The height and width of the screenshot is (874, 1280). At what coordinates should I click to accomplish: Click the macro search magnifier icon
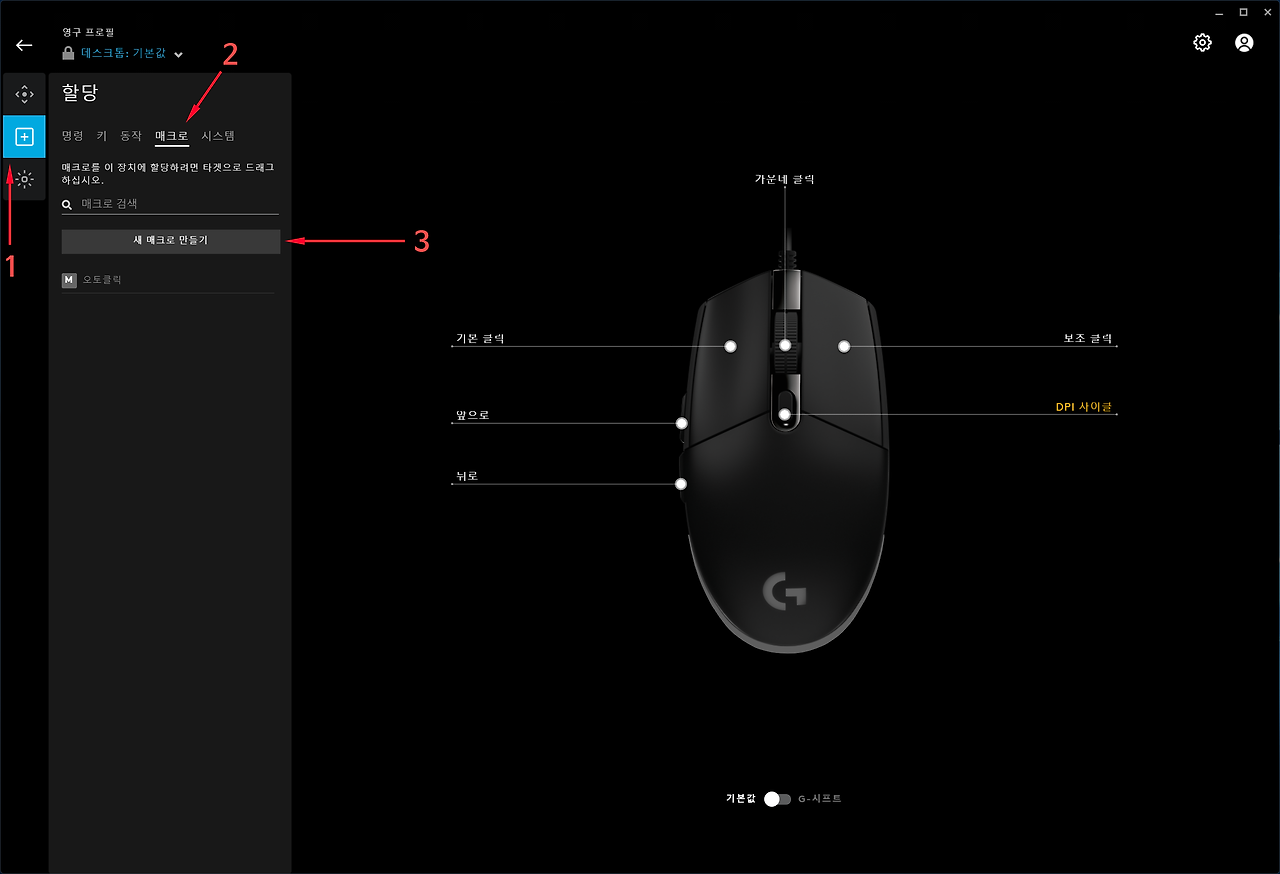(x=67, y=204)
